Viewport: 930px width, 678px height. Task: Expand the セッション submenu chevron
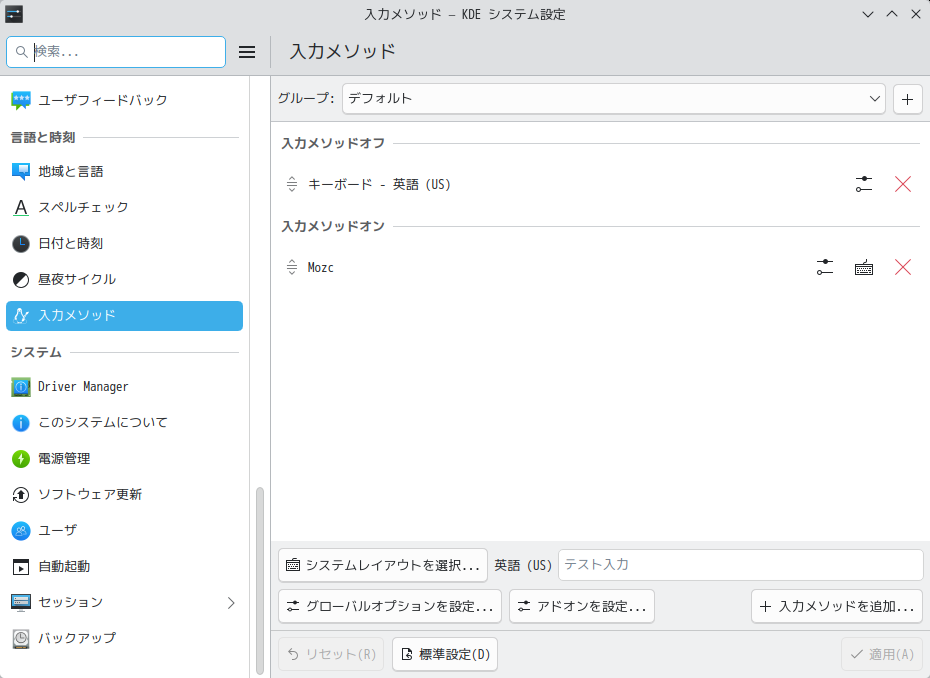(x=231, y=603)
